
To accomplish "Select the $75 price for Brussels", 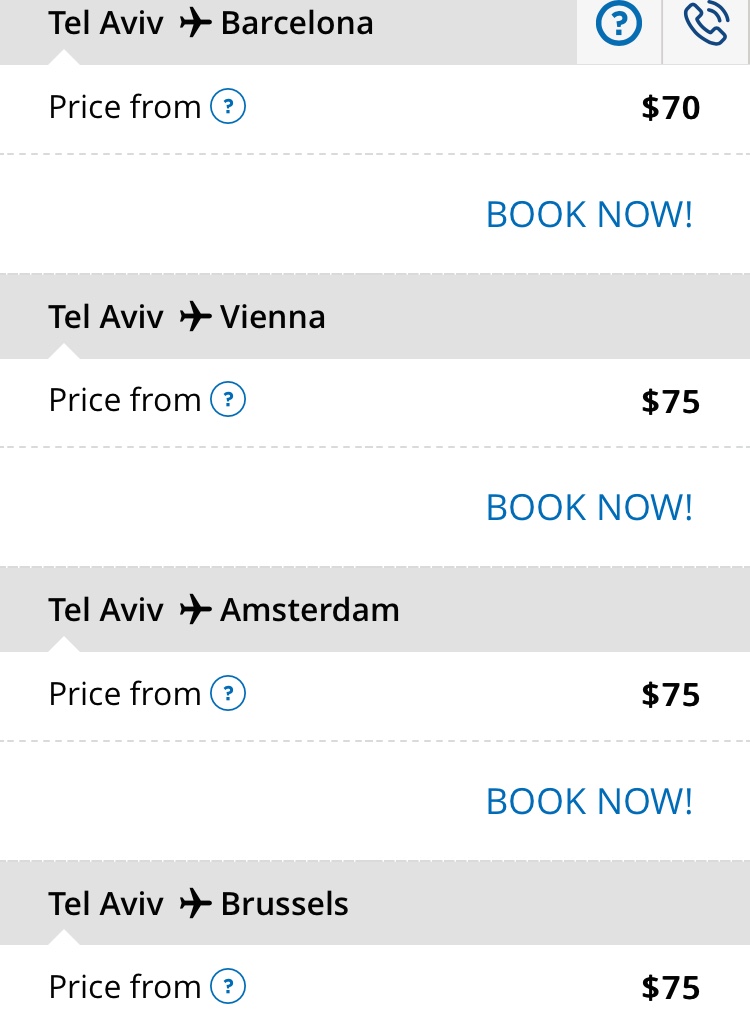I will [670, 988].
